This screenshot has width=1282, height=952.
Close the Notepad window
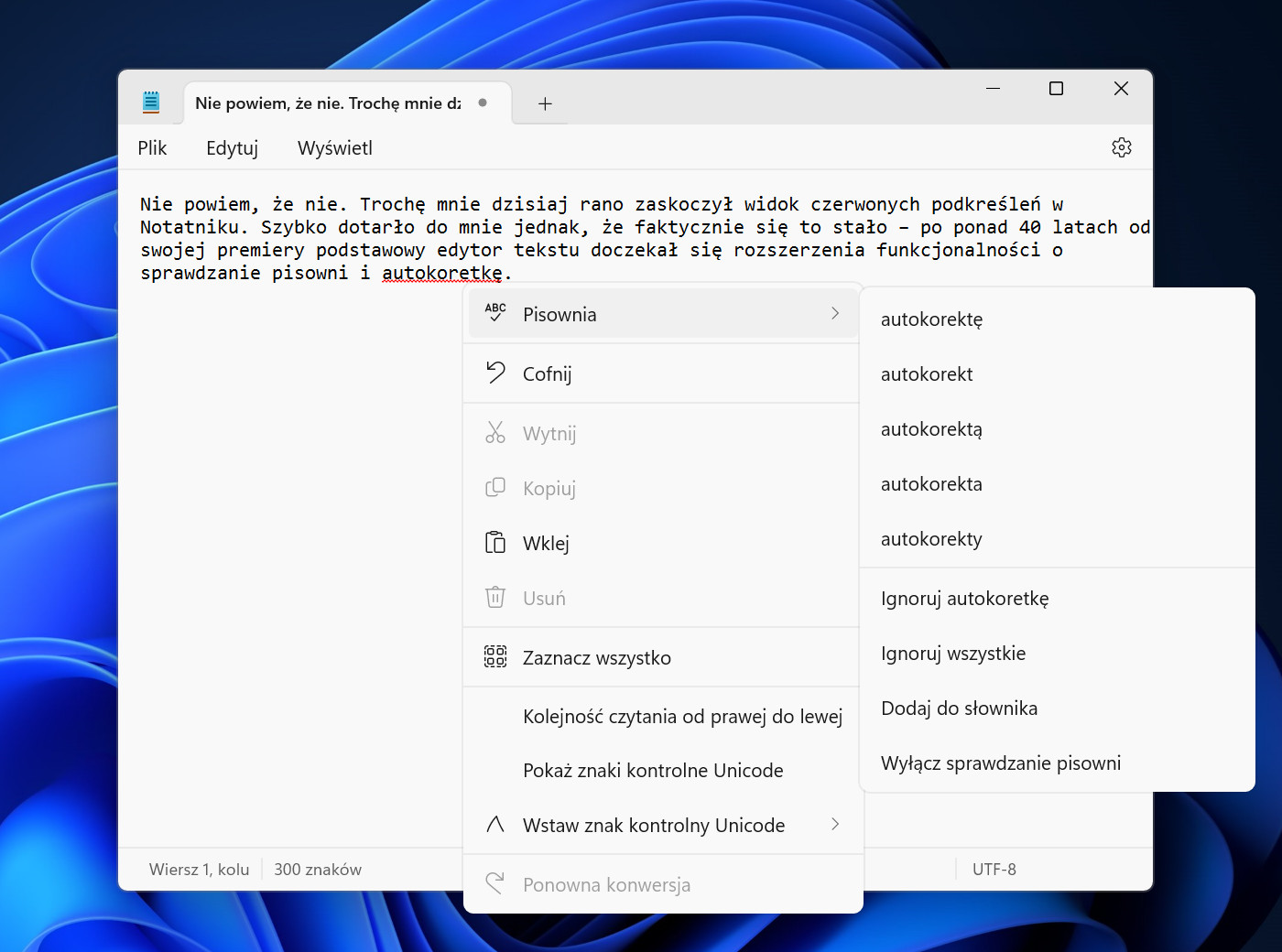tap(1121, 89)
